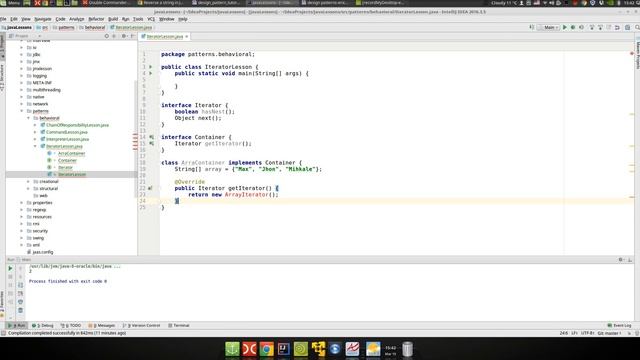Expand the multithreading folder
The image size is (640, 360).
click(22, 90)
